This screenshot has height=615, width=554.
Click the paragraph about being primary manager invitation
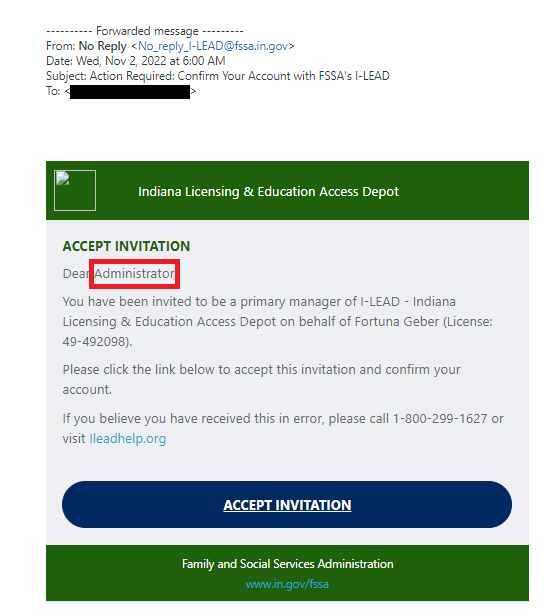[x=277, y=322]
